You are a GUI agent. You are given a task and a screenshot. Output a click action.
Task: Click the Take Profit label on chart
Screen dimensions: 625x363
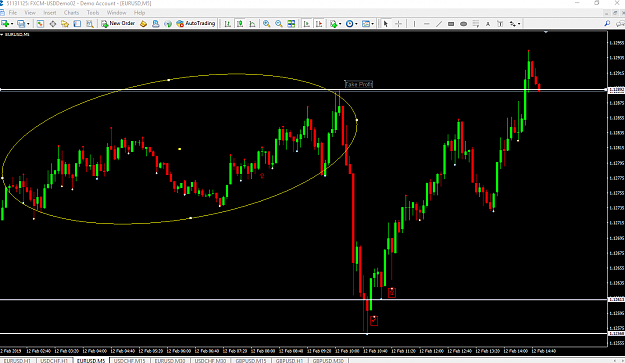[359, 84]
